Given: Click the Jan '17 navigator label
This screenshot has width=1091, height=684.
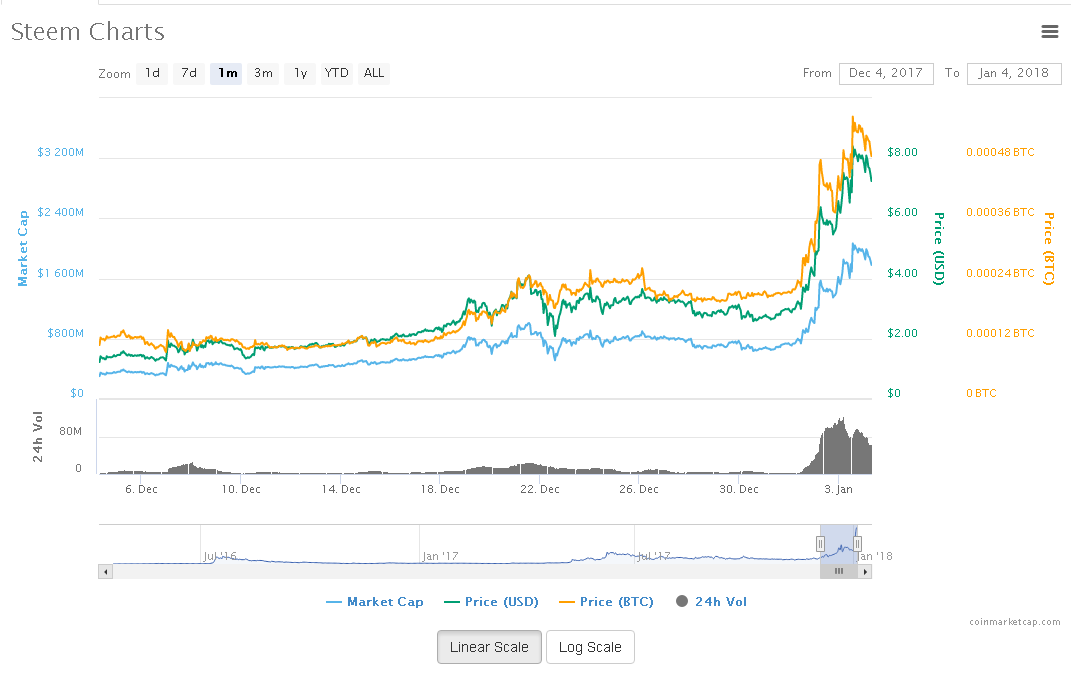Looking at the screenshot, I should (440, 556).
